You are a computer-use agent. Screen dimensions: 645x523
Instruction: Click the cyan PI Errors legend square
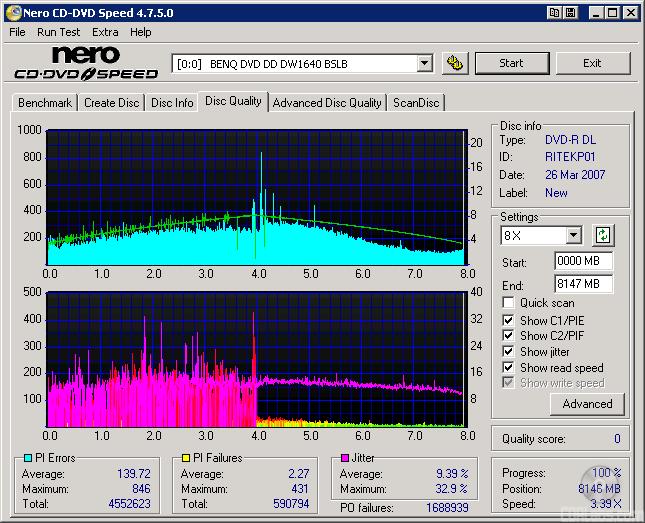(x=27, y=459)
